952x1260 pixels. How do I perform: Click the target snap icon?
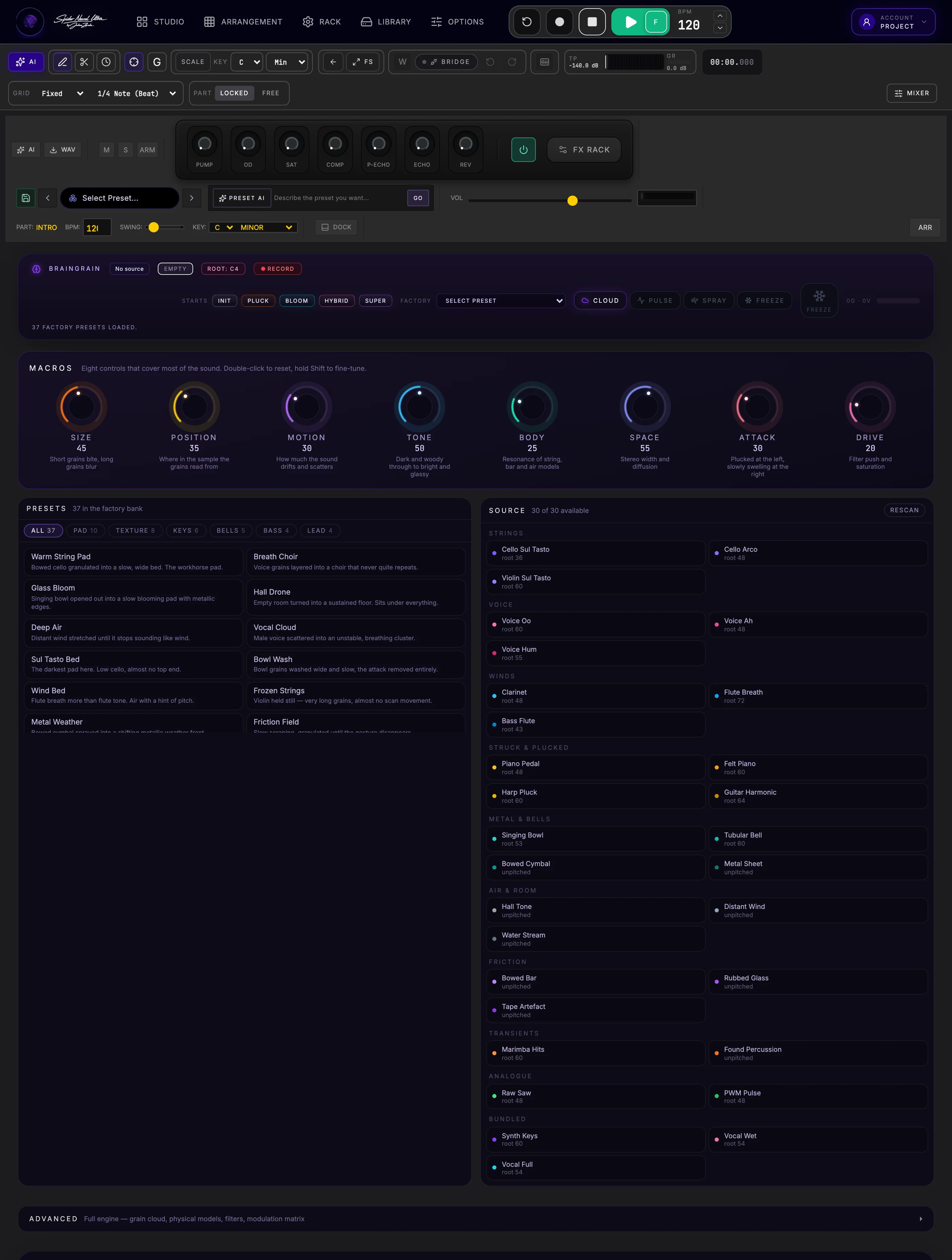click(x=134, y=62)
